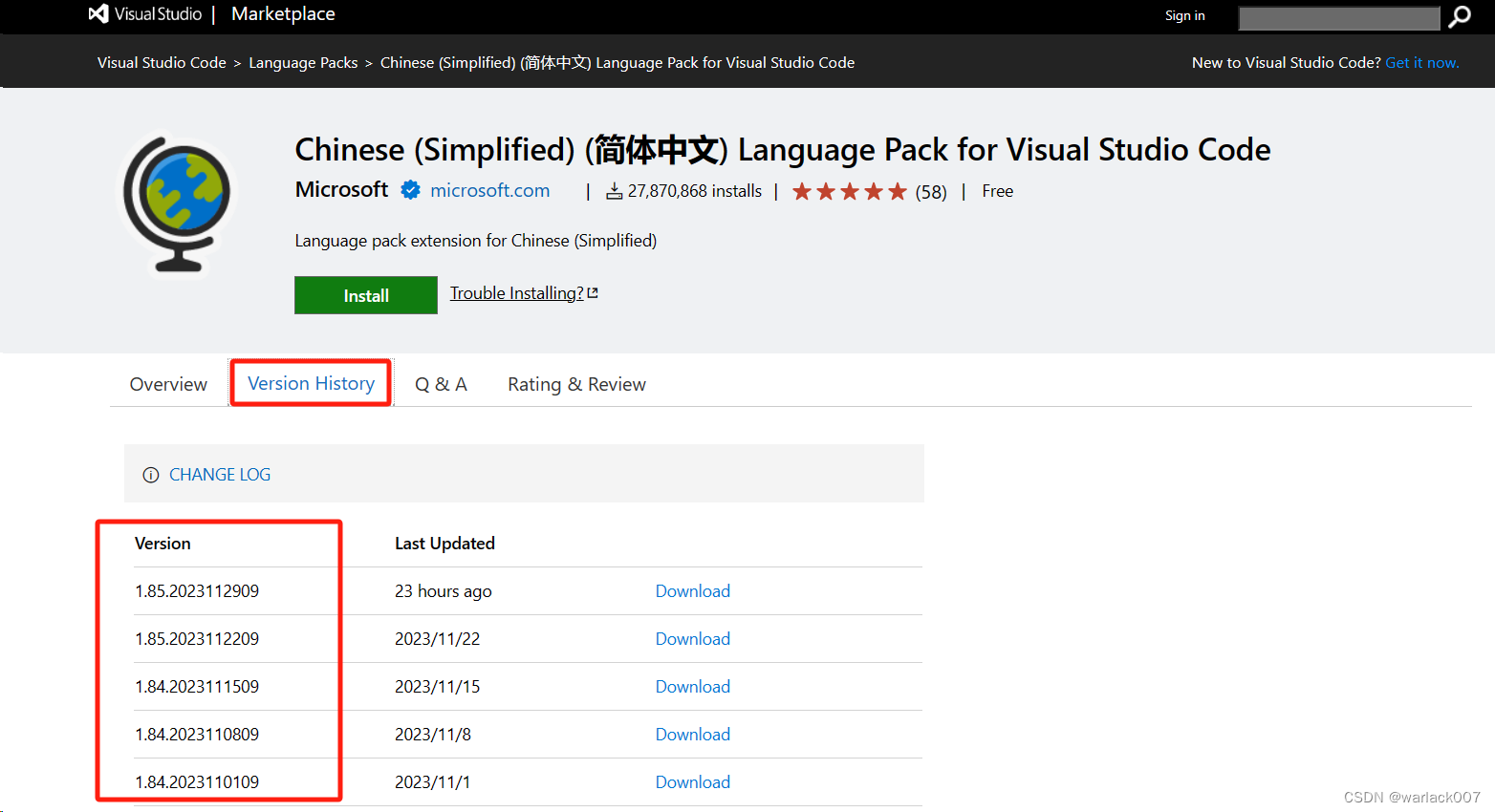The image size is (1495, 812).
Task: Click the Visual Studio logo icon
Action: [98, 14]
